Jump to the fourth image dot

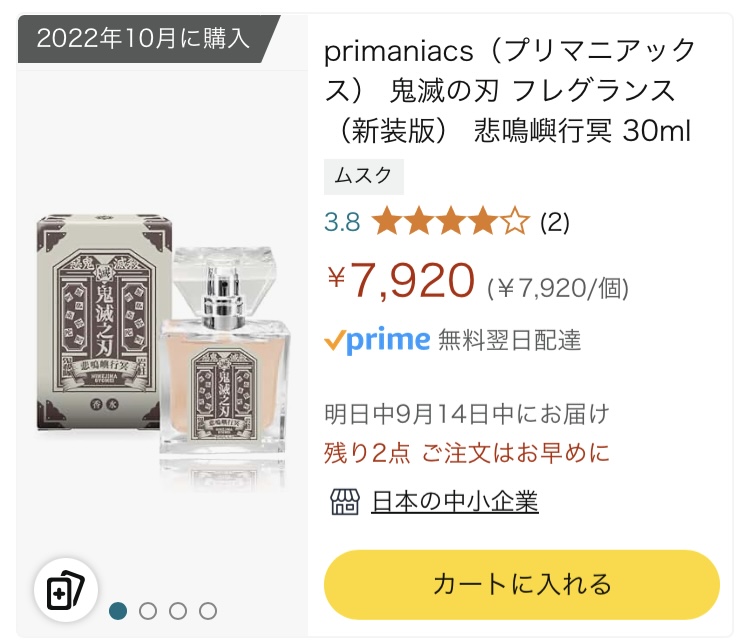pyautogui.click(x=208, y=610)
